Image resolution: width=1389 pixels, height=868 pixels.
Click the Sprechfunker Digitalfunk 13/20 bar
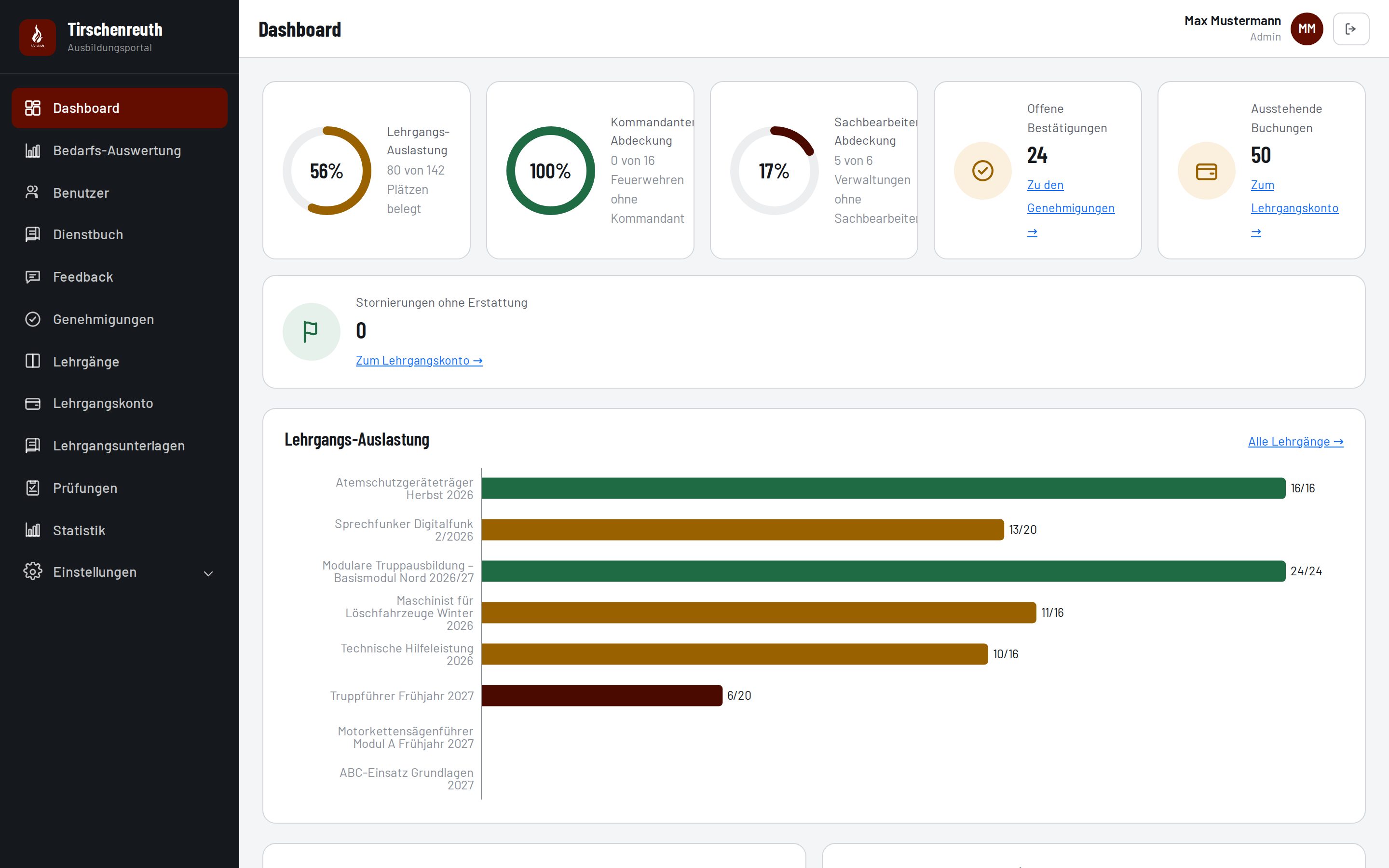pyautogui.click(x=743, y=529)
